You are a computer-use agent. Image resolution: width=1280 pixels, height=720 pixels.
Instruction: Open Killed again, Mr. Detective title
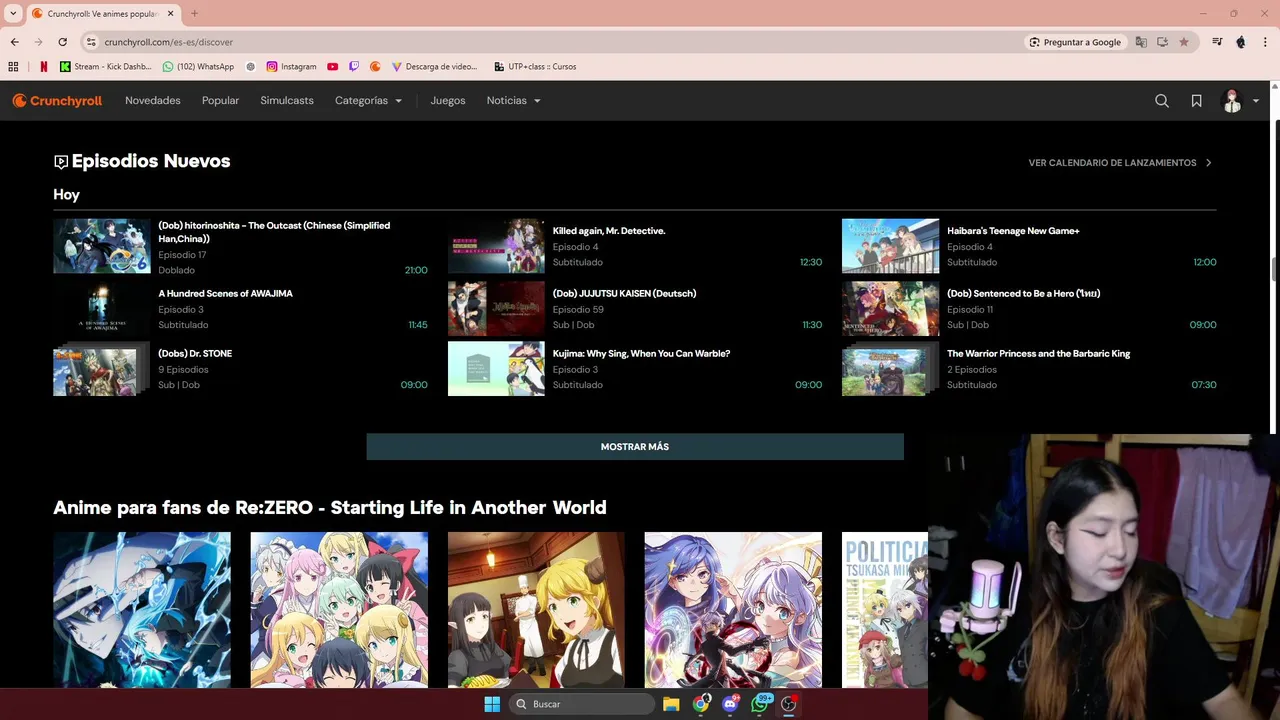pos(609,231)
